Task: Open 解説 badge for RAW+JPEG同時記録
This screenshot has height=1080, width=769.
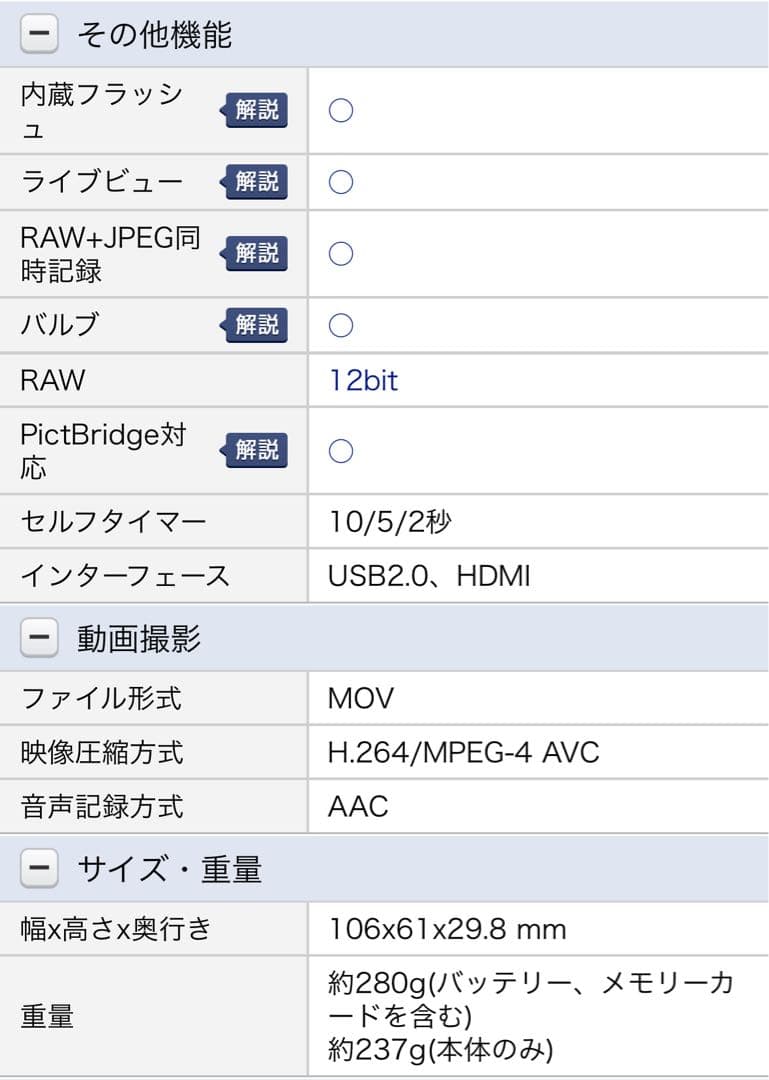Action: tap(255, 253)
